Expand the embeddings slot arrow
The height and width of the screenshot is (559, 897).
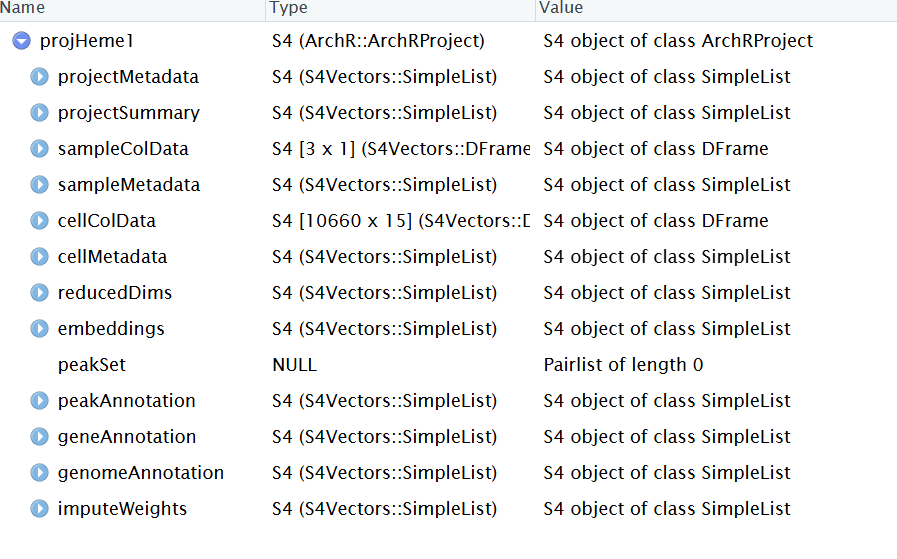click(39, 329)
